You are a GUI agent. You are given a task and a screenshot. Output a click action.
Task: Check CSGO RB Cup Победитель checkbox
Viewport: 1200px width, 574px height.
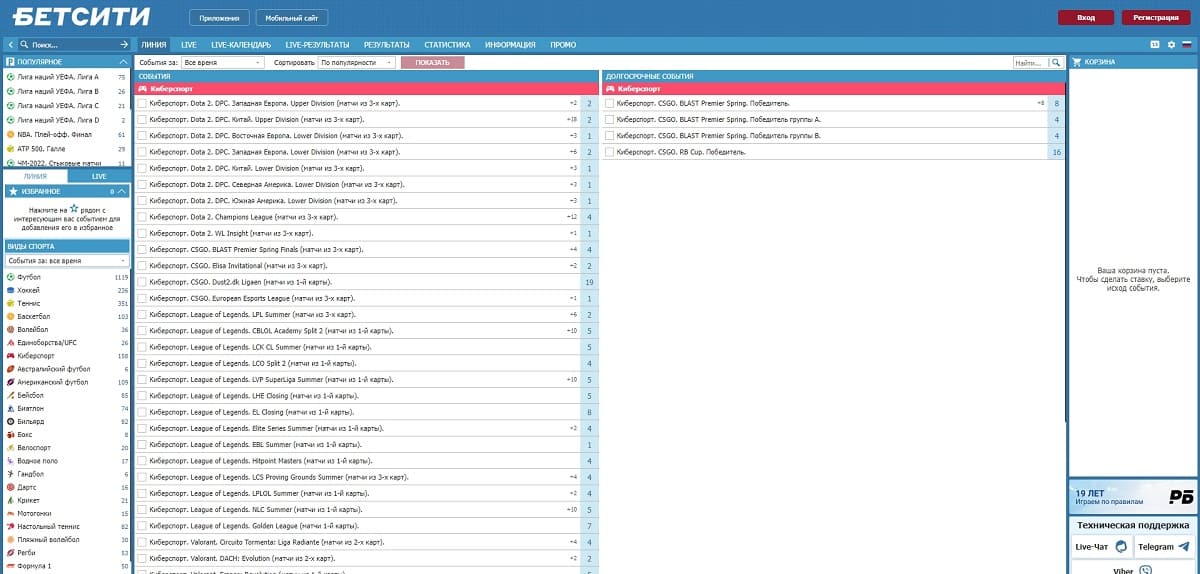click(610, 152)
